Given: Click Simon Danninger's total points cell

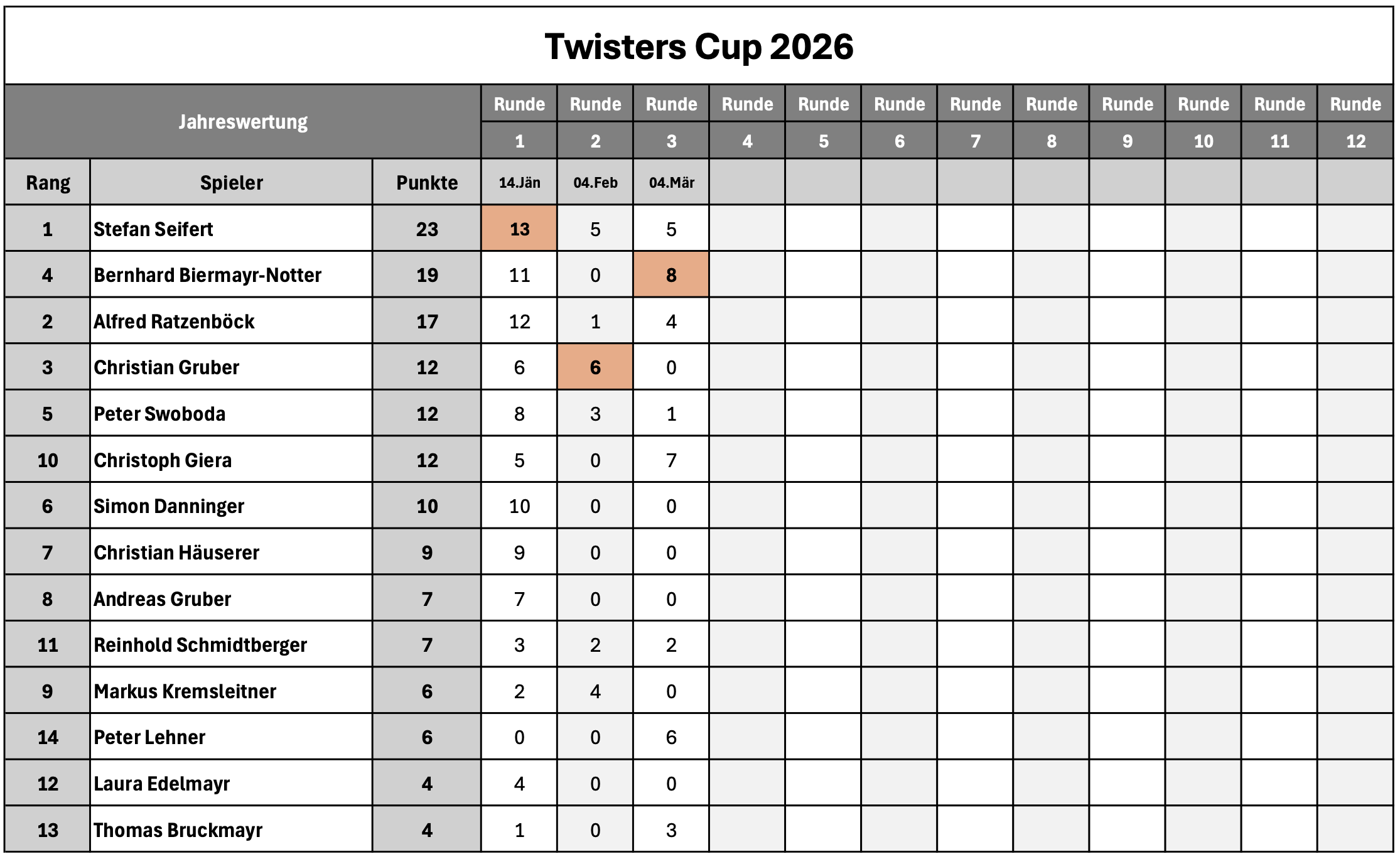Looking at the screenshot, I should tap(427, 506).
